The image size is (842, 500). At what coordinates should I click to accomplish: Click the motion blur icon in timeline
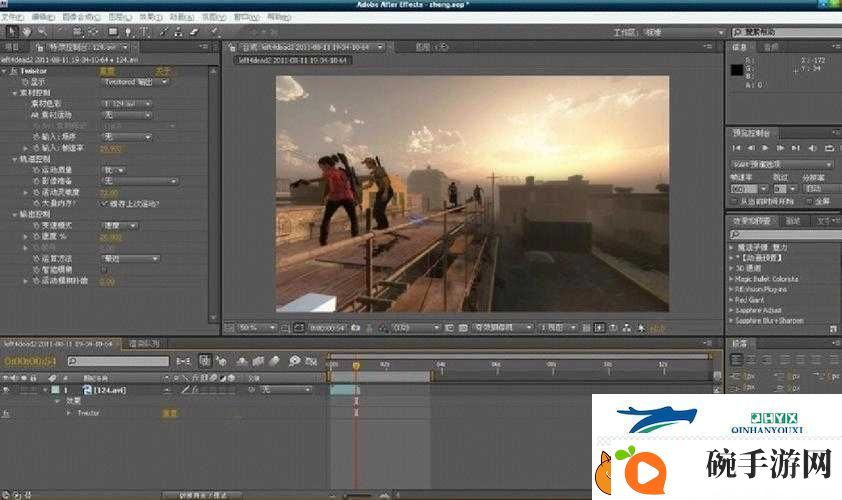tap(274, 361)
